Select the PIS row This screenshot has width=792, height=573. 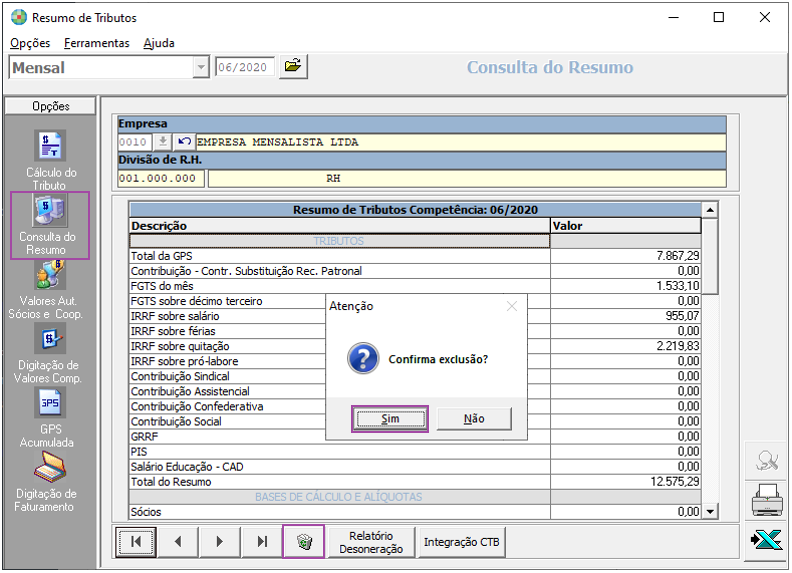(415, 452)
